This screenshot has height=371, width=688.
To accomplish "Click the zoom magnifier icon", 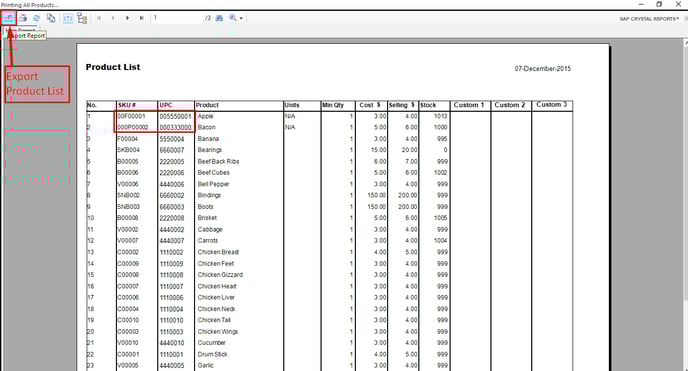I will click(233, 18).
